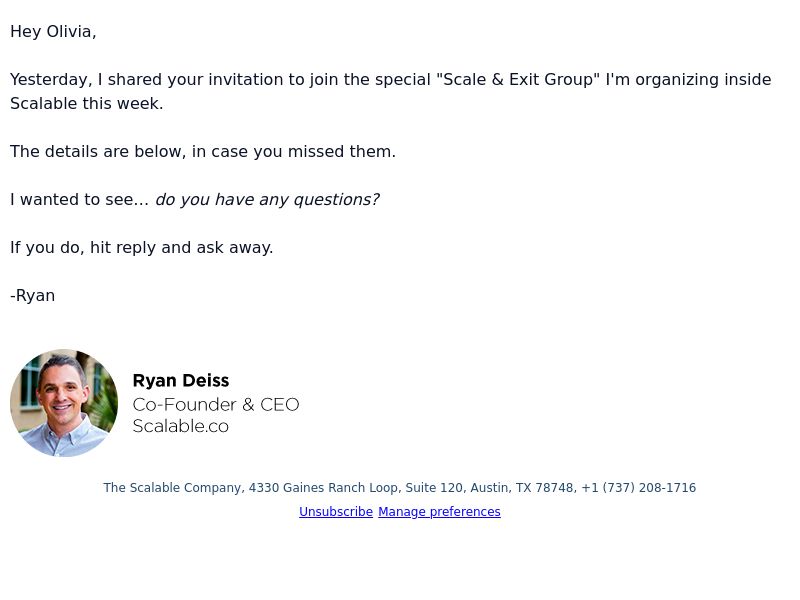Open the Manage preferences link

point(439,512)
